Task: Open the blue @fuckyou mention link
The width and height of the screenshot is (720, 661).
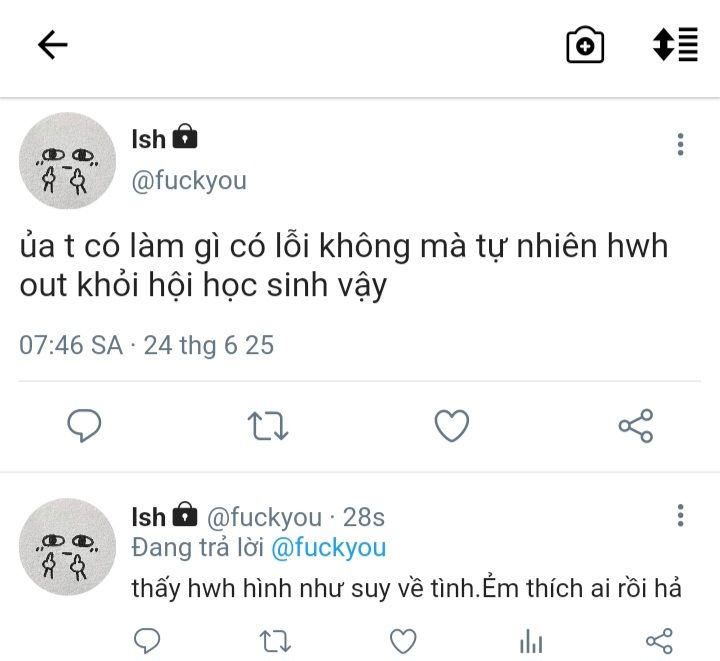Action: coord(329,548)
